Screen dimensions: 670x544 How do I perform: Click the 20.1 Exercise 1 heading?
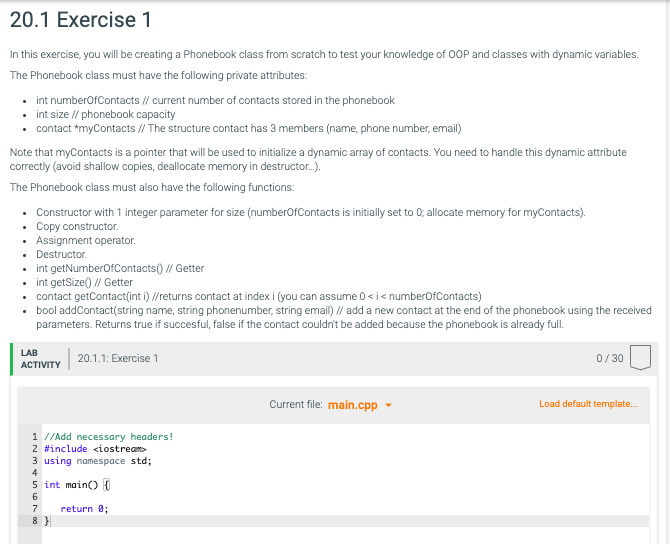[x=81, y=20]
